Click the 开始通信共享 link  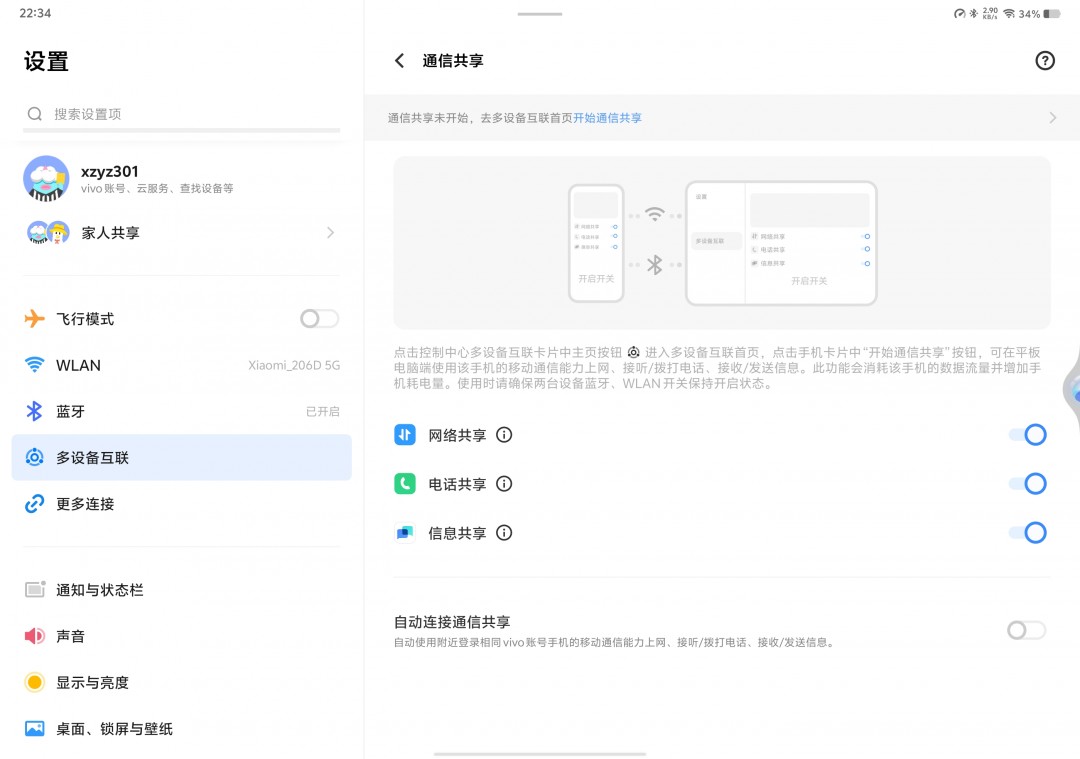point(607,118)
